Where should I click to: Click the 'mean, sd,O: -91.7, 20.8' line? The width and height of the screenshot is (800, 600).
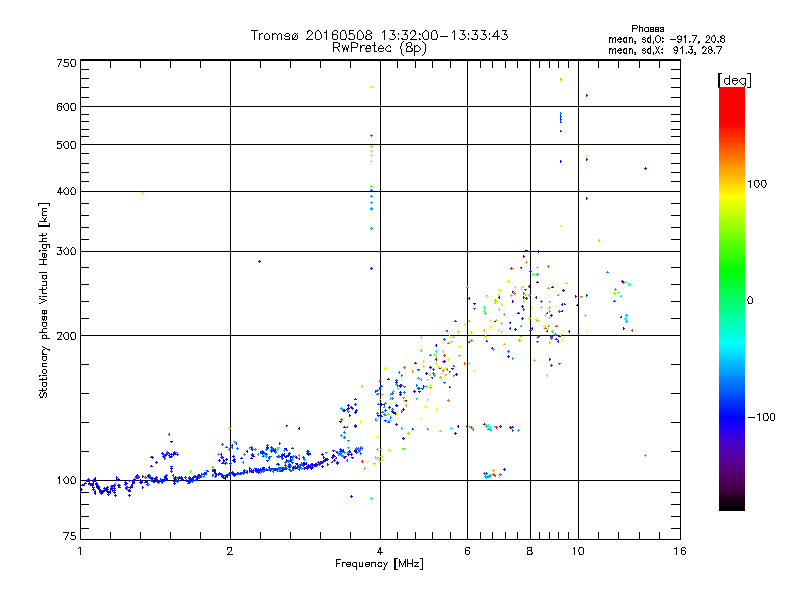[x=666, y=39]
